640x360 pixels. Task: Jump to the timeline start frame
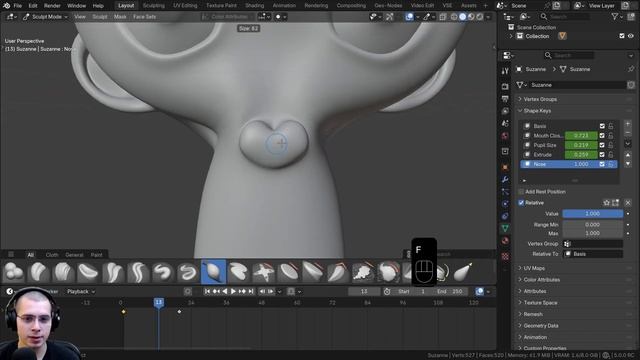[x=207, y=291]
